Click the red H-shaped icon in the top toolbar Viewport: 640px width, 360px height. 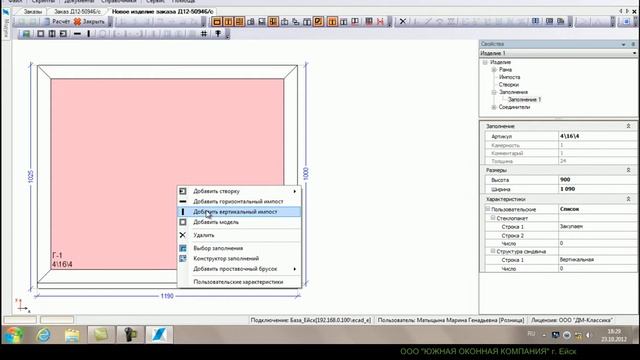pos(380,21)
